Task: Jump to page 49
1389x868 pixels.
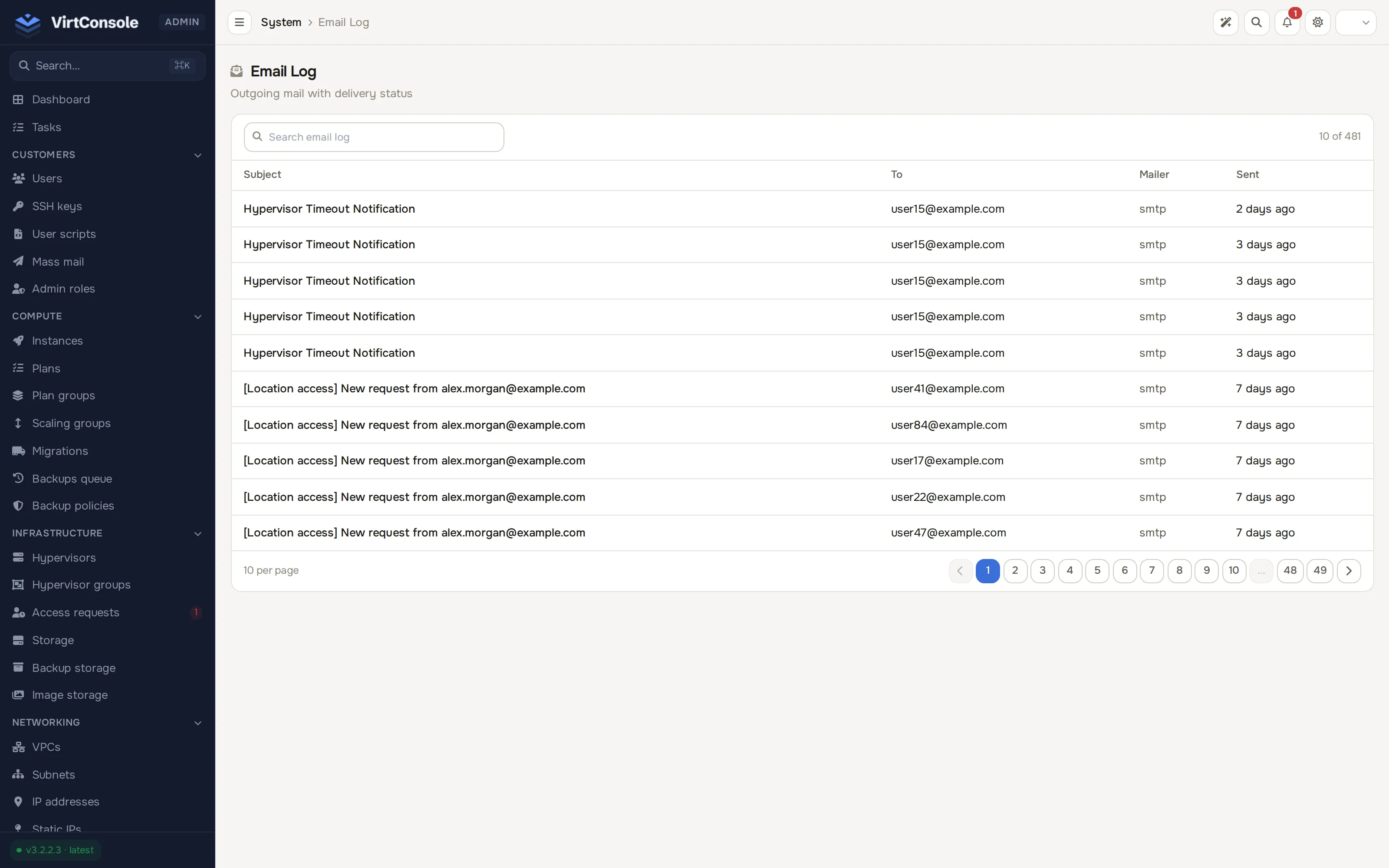Action: pyautogui.click(x=1320, y=571)
